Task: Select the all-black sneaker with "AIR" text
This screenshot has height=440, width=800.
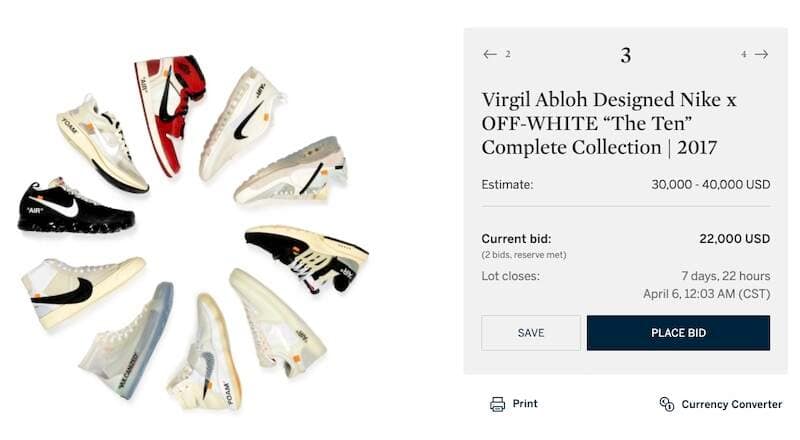Action: tap(75, 207)
